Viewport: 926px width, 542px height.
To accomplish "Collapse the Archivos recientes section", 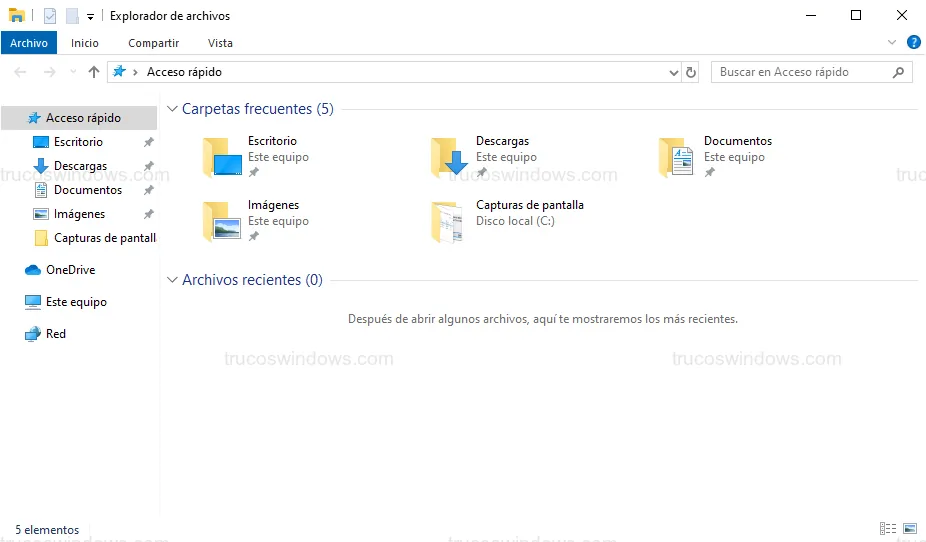I will click(172, 280).
